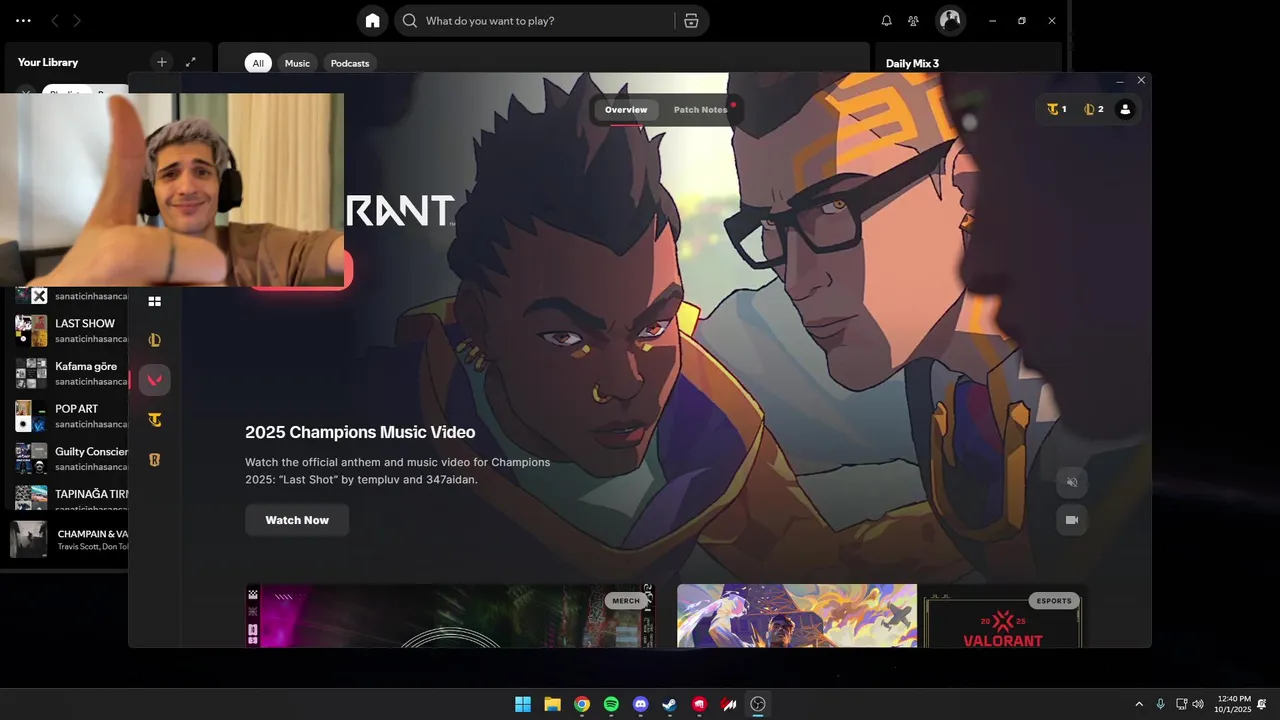Screen dimensions: 1280x720
Task: Open the Spotify Browse icon
Action: click(691, 20)
